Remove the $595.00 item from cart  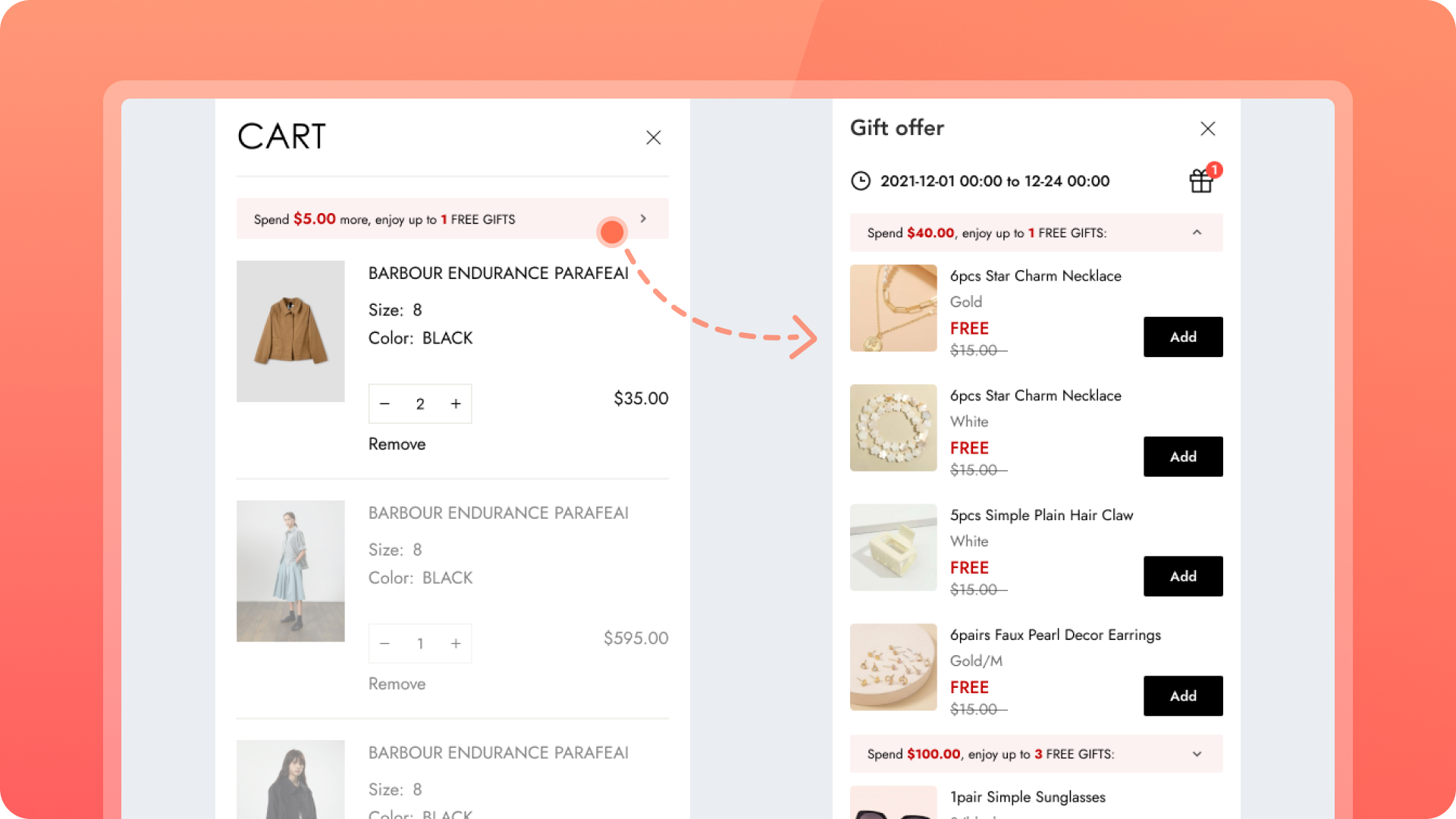397,684
